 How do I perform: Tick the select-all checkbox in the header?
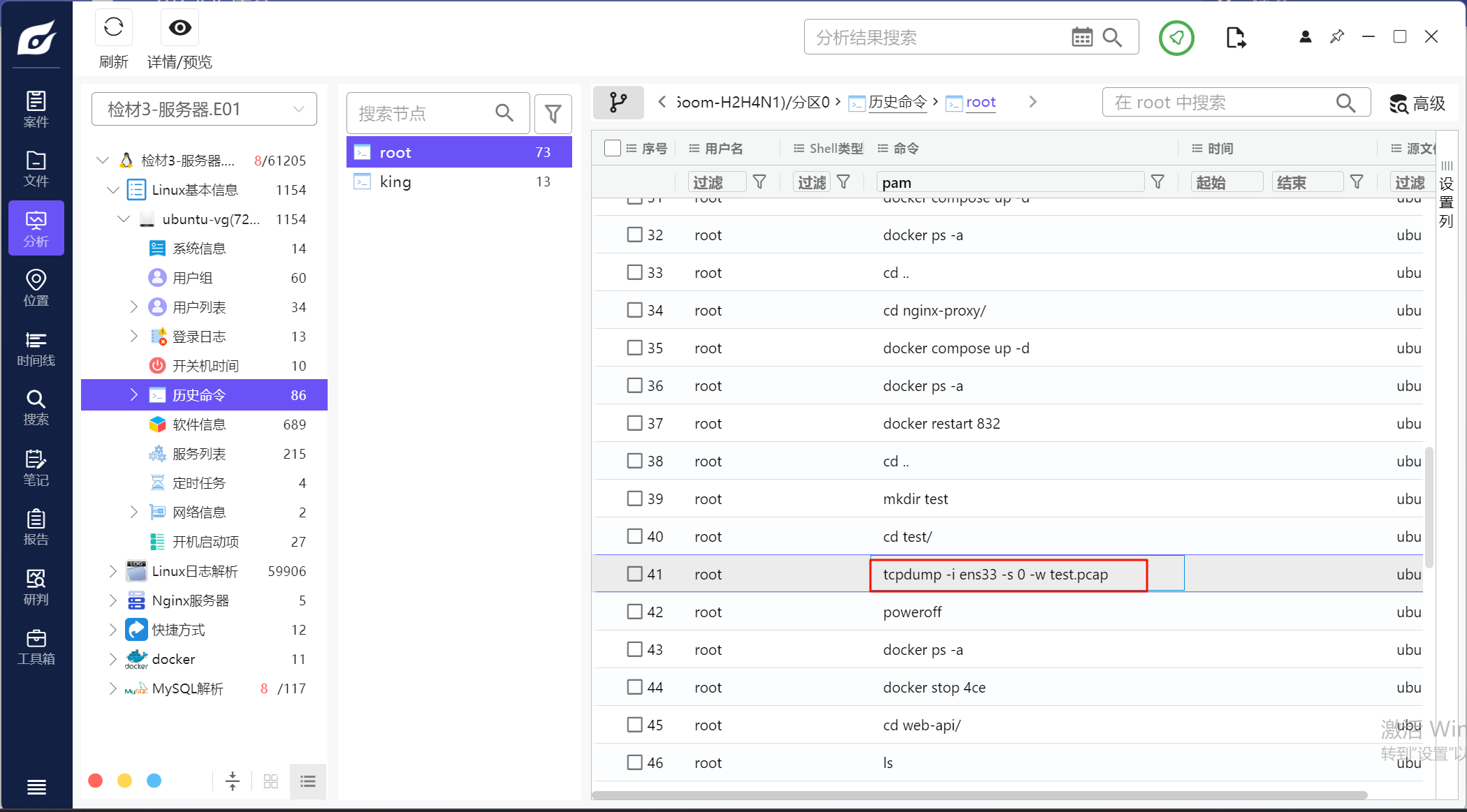613,148
